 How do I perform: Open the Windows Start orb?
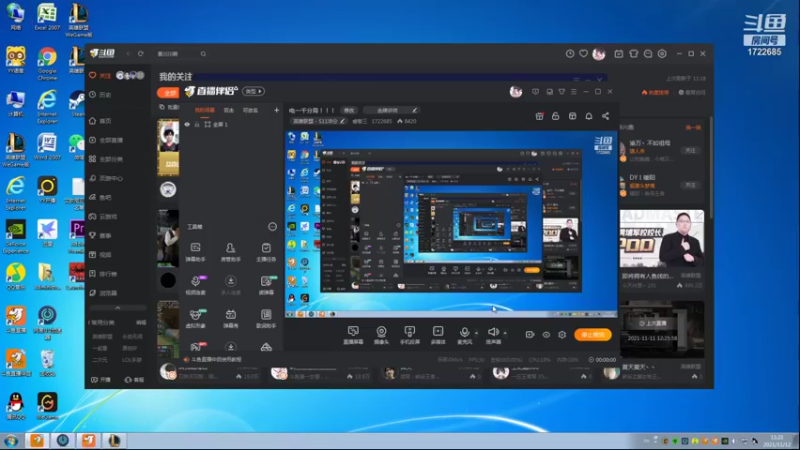[x=11, y=440]
